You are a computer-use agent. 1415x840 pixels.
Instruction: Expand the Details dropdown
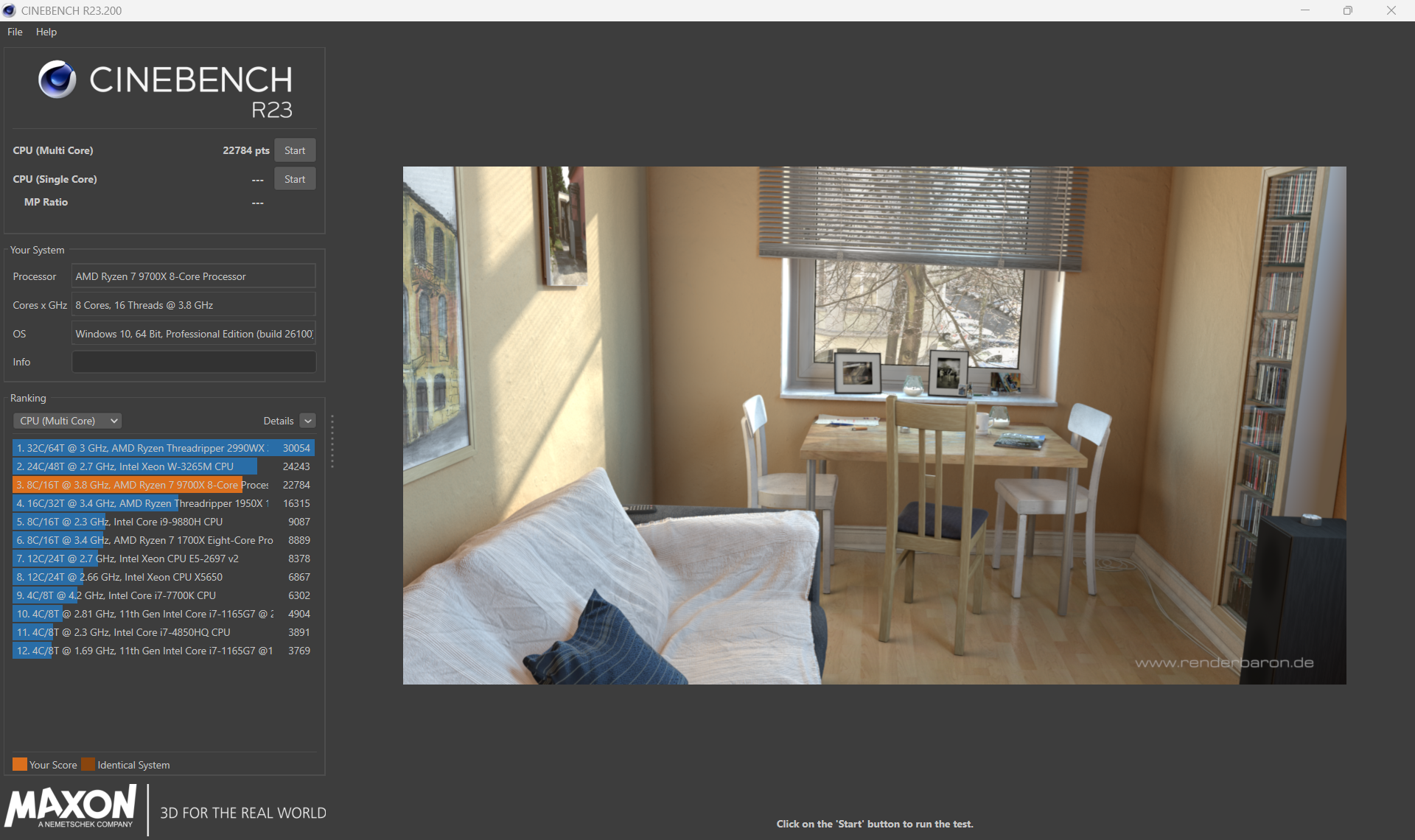[309, 420]
